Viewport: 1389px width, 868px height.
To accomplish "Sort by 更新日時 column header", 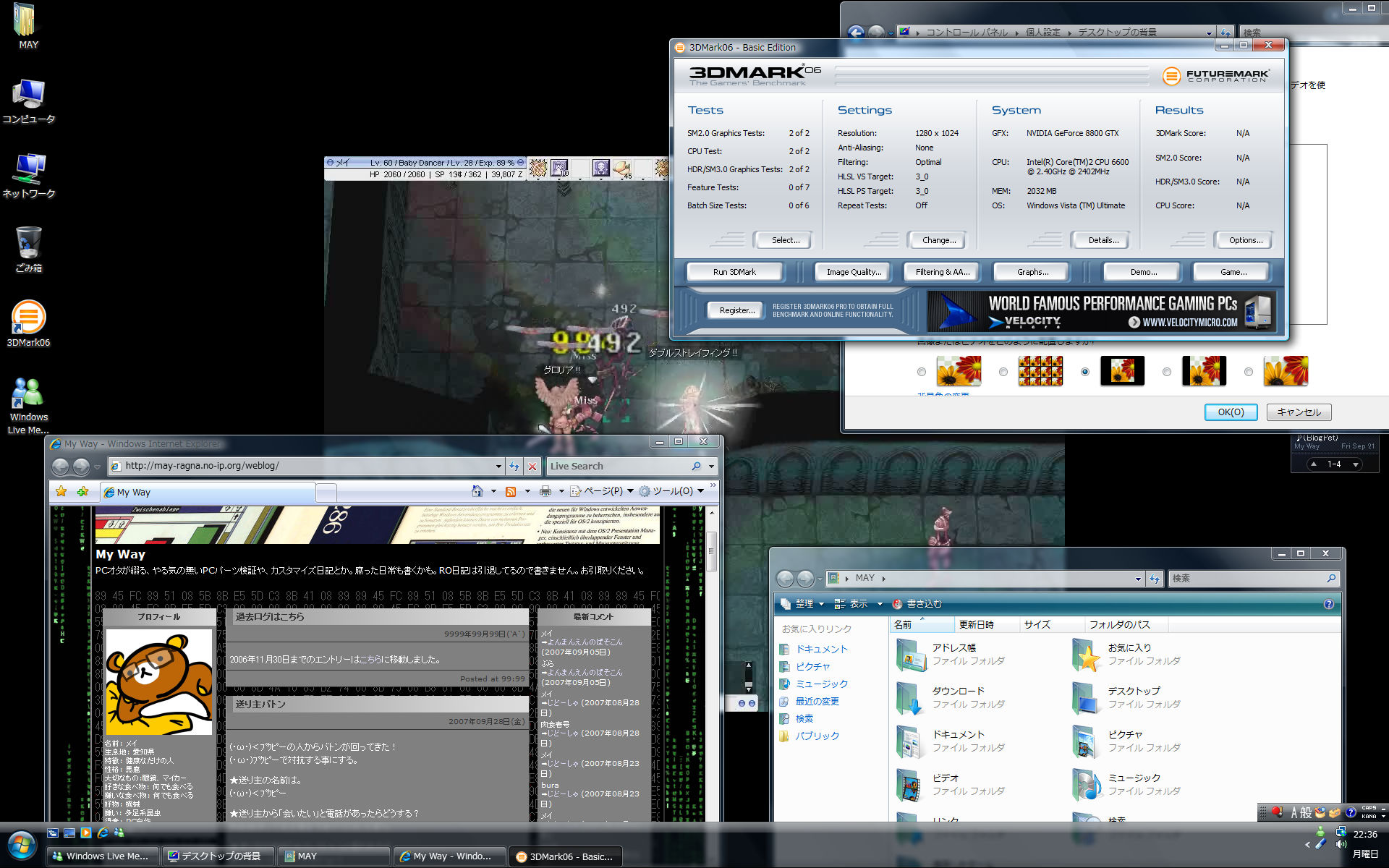I will (x=985, y=624).
